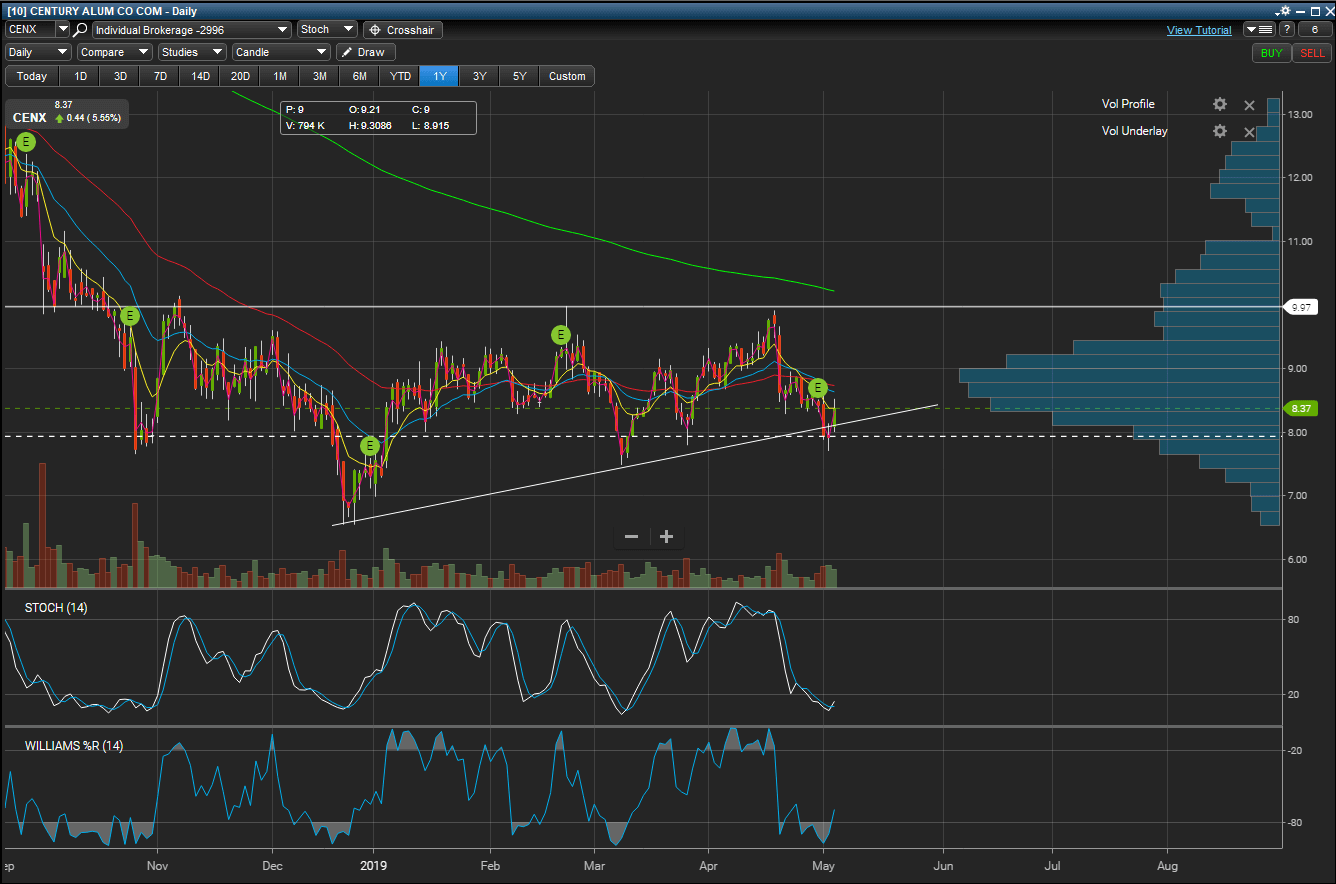Click the green BUY button

[x=1271, y=53]
